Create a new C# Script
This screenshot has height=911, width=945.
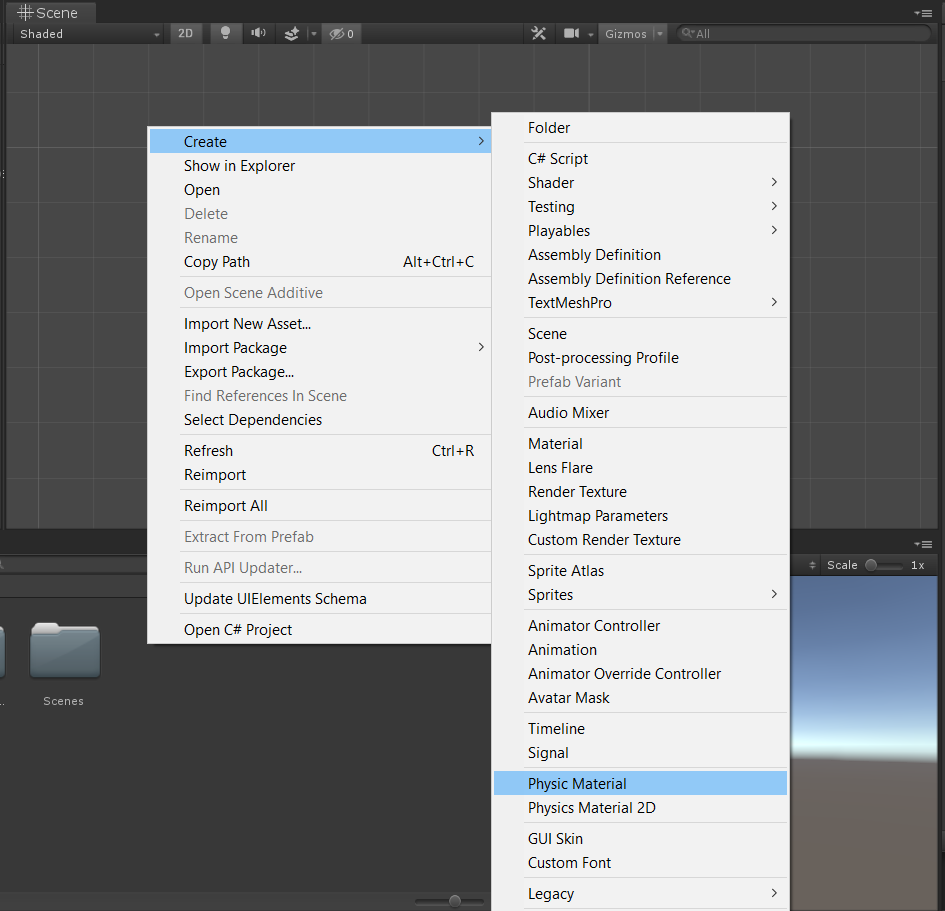coord(640,158)
